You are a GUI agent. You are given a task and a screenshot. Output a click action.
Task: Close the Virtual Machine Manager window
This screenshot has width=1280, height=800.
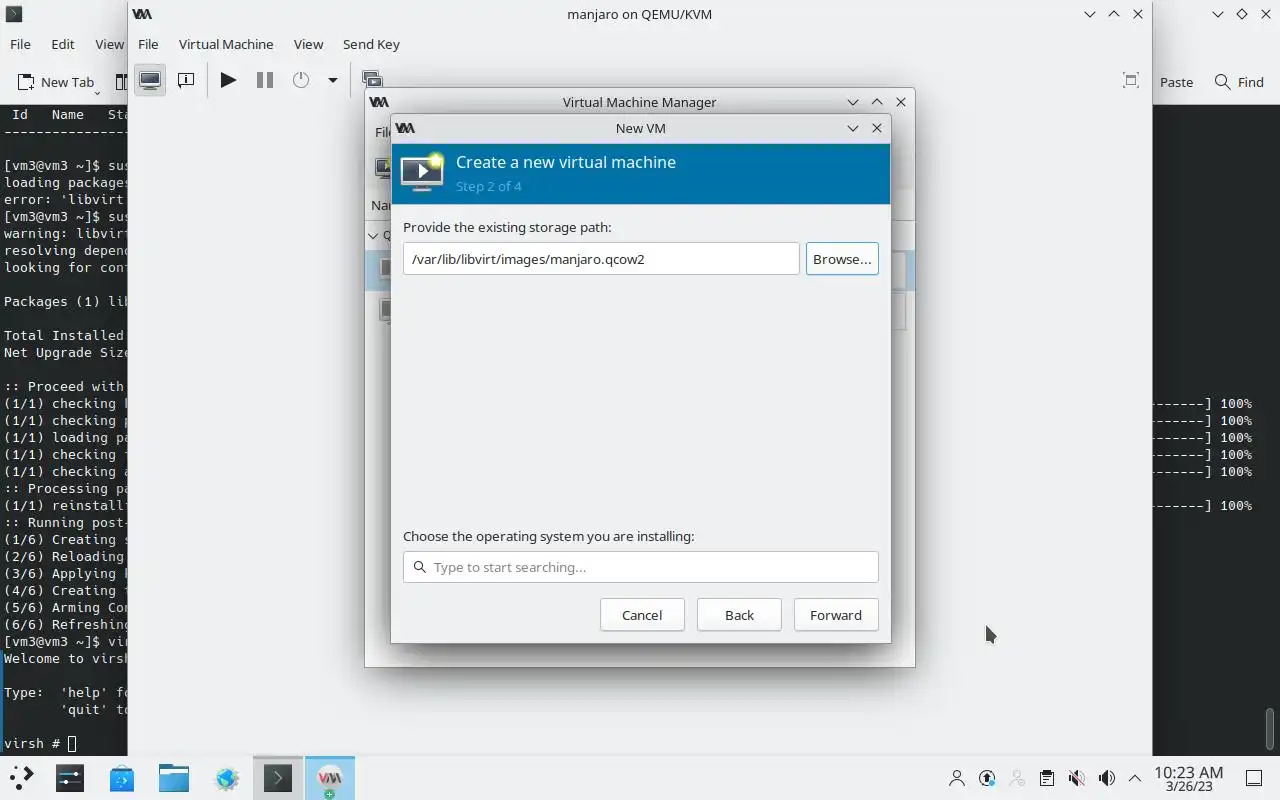[901, 102]
